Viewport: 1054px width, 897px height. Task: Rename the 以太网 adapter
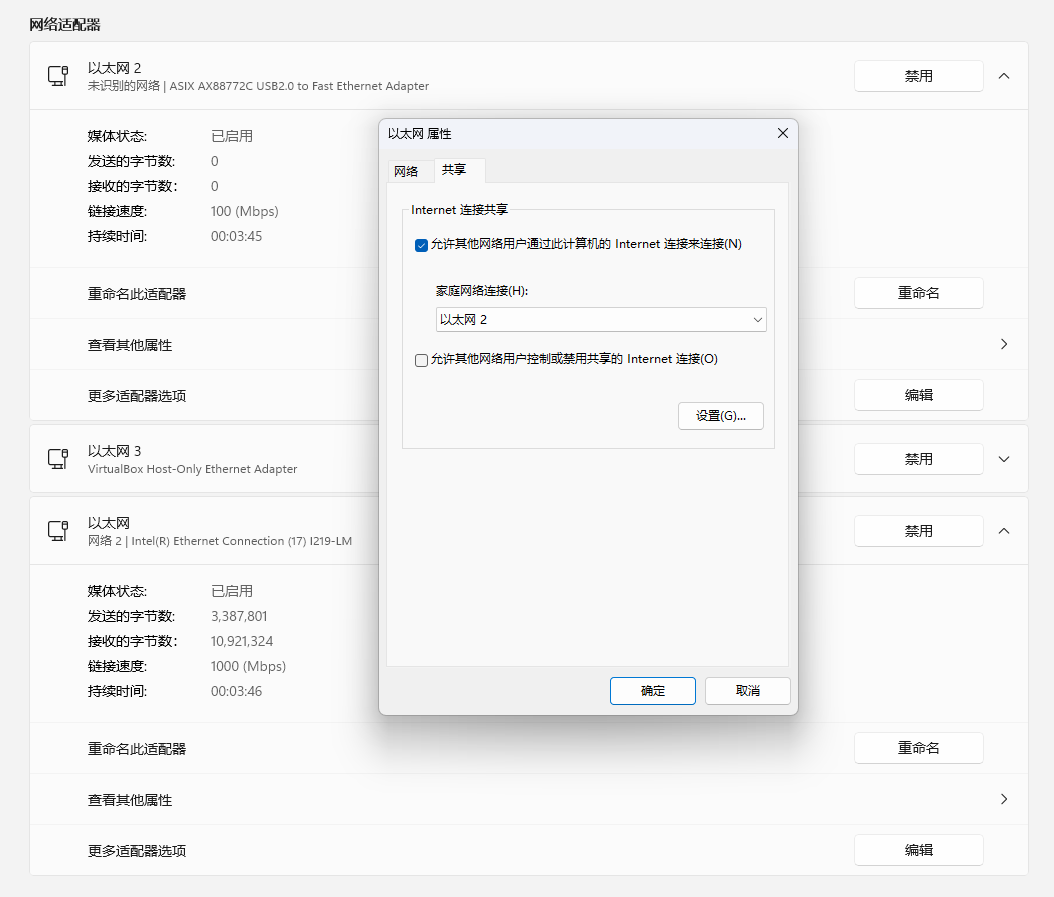918,747
